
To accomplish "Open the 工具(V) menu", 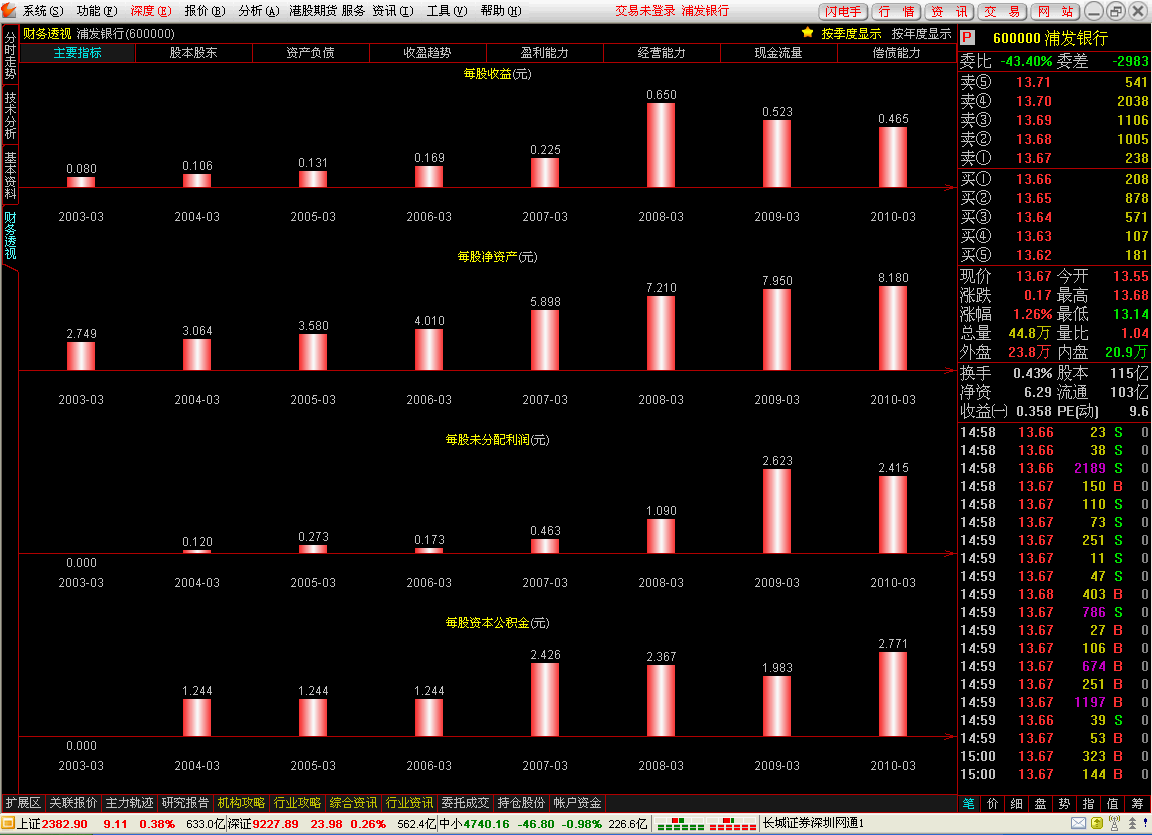I will 447,11.
